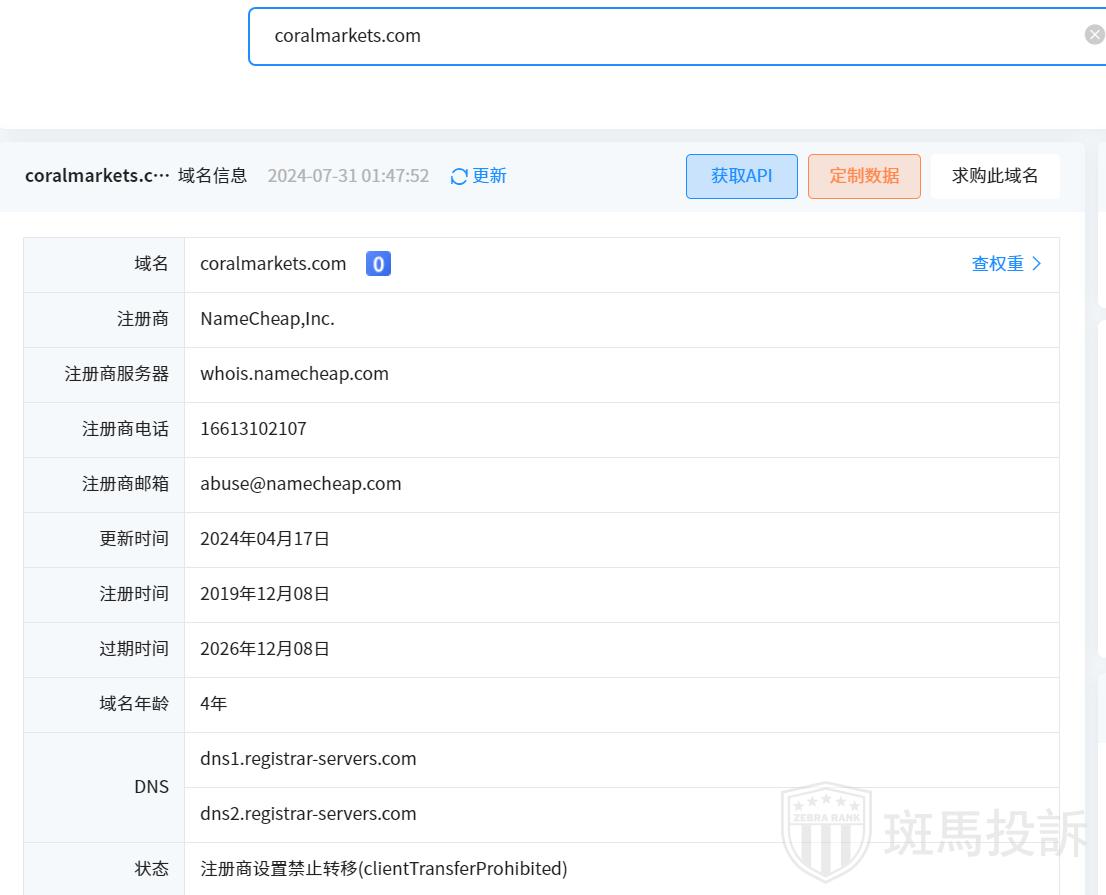This screenshot has height=895, width=1106.
Task: Click the truncated coralmarkets.c… header title
Action: (97, 176)
